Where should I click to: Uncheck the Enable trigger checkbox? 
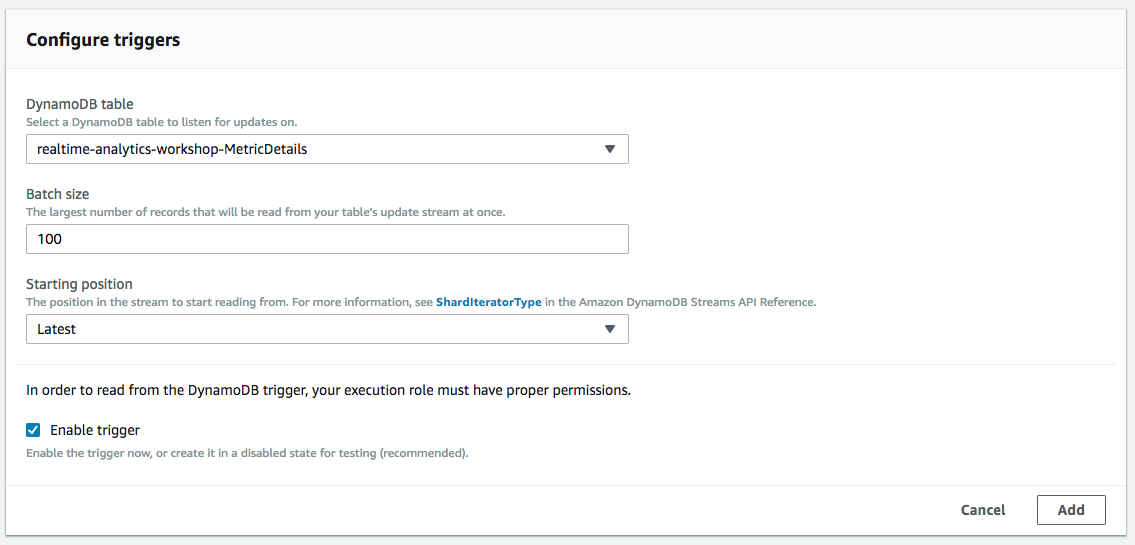tap(33, 430)
